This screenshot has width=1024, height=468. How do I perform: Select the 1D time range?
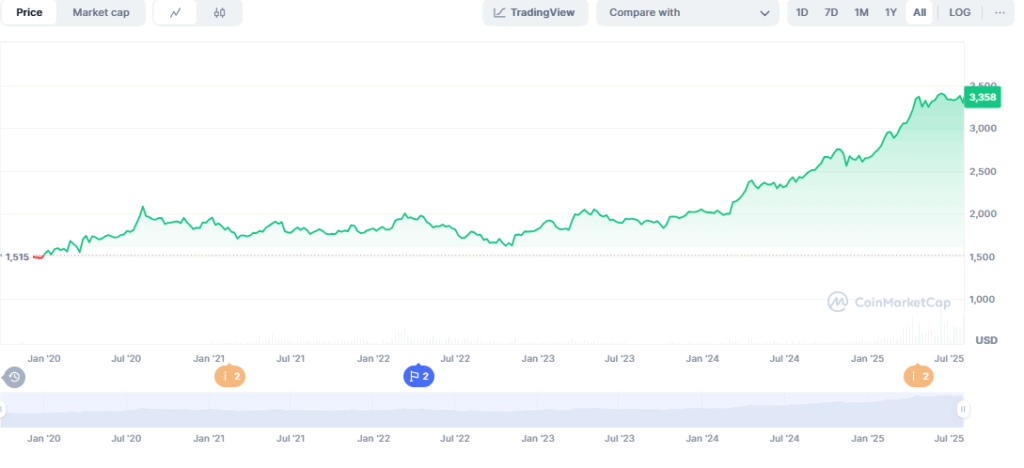[802, 13]
